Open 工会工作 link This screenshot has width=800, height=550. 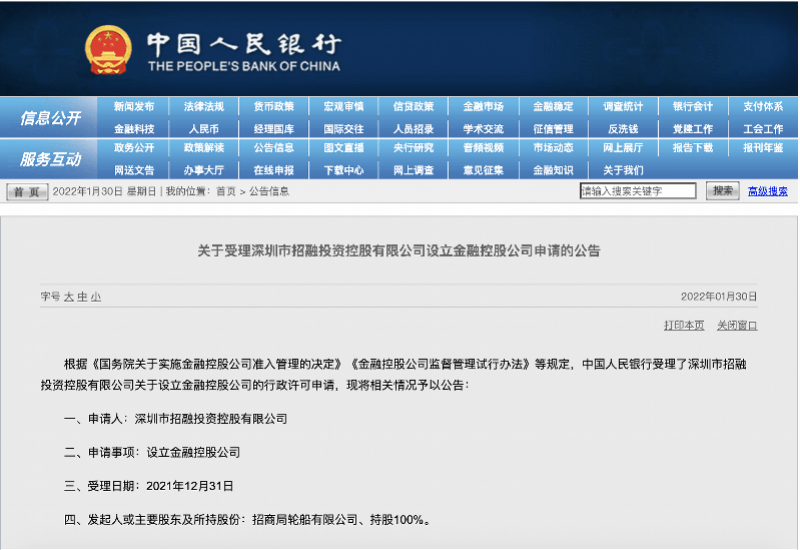click(763, 129)
